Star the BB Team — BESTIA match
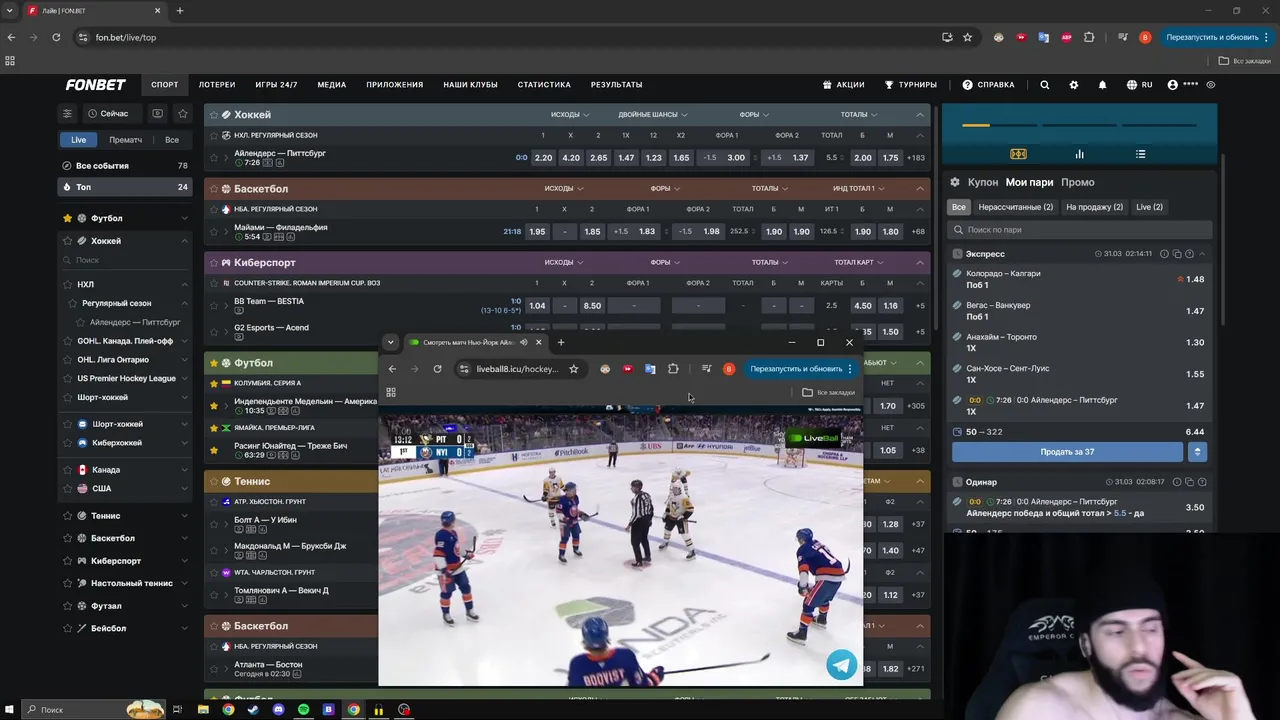The height and width of the screenshot is (720, 1280). (213, 306)
